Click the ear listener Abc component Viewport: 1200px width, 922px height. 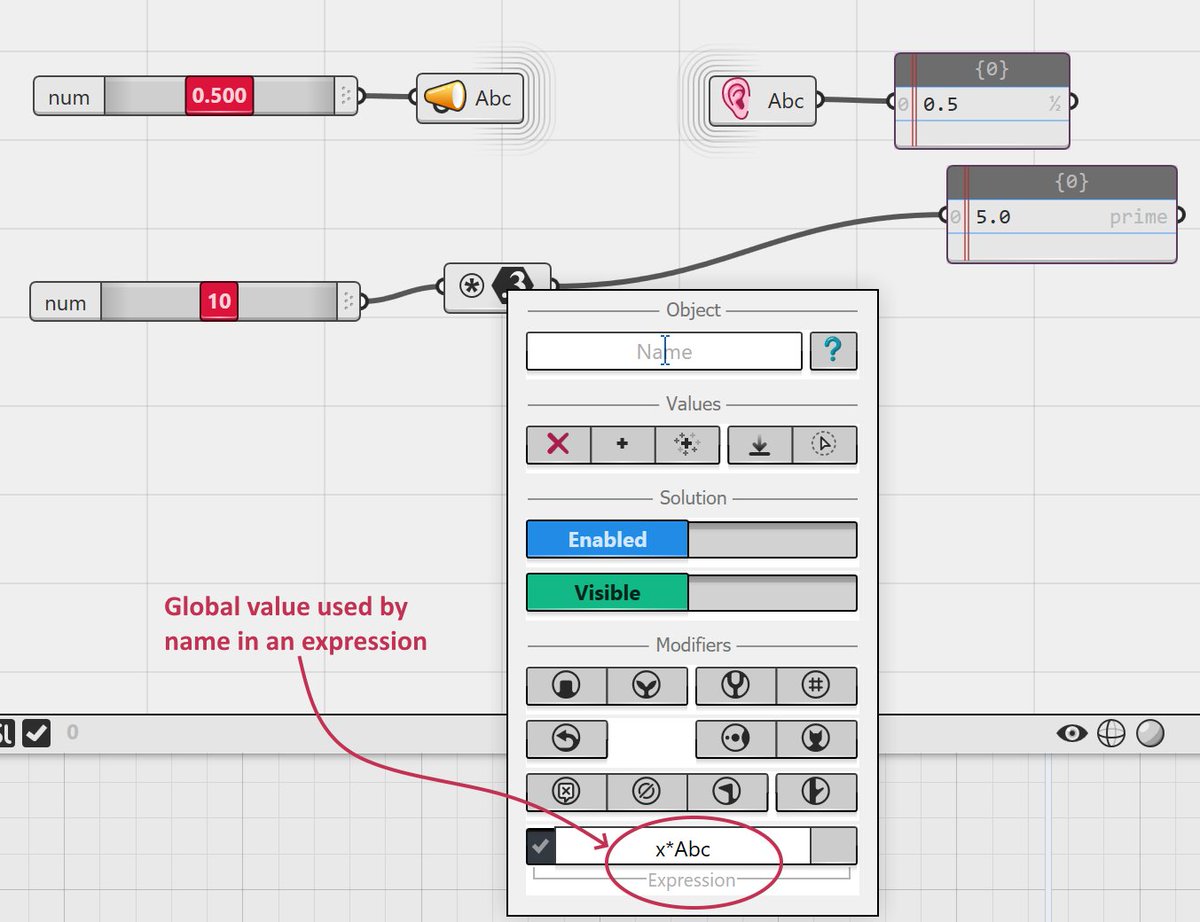click(762, 100)
